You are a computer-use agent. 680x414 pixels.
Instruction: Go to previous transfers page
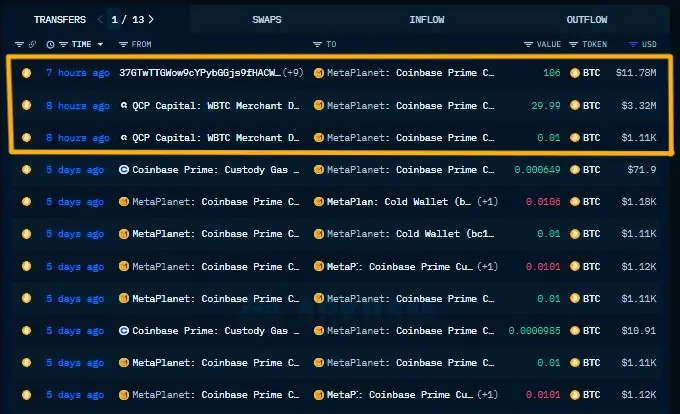100,20
